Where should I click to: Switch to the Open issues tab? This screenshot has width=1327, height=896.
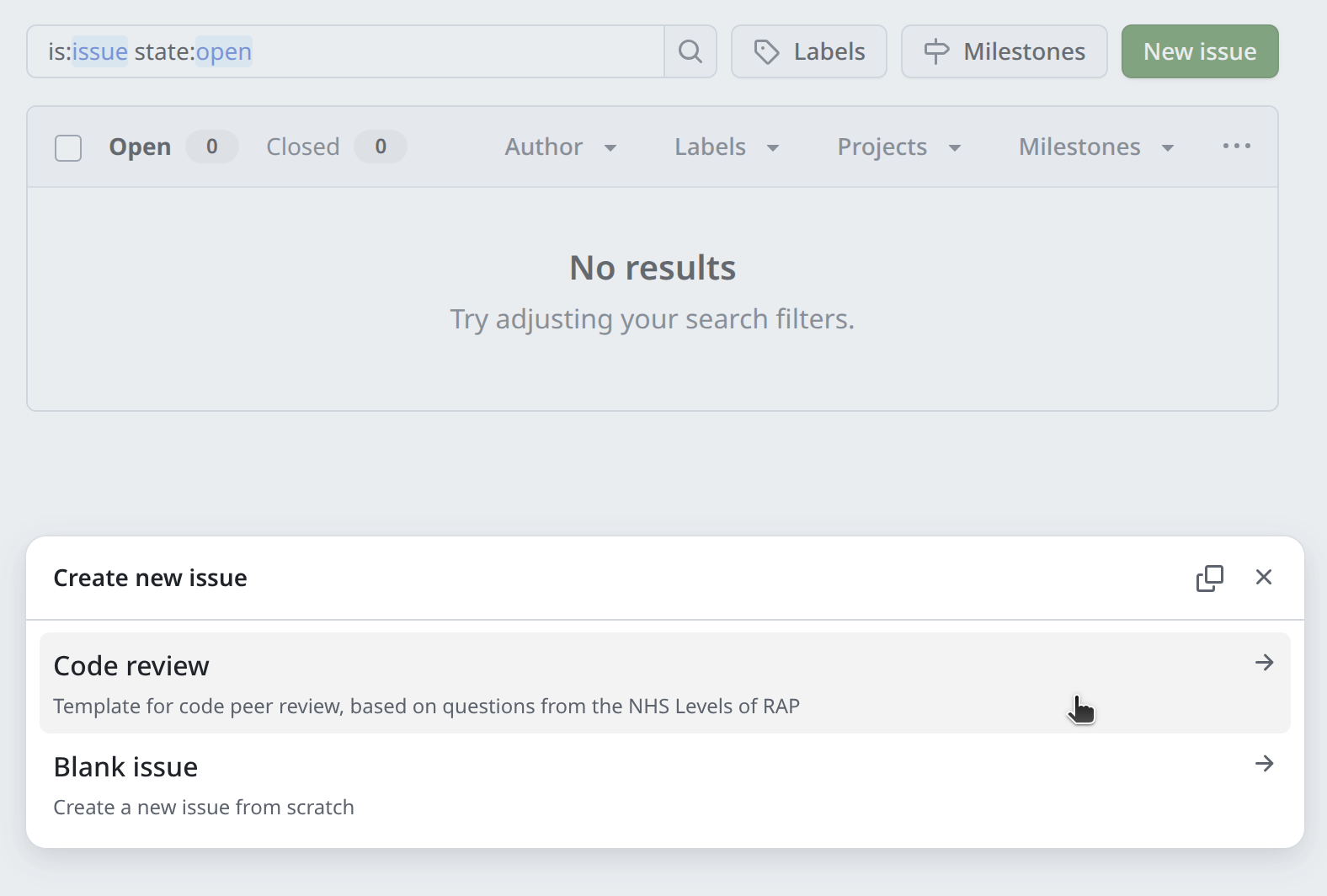[140, 147]
